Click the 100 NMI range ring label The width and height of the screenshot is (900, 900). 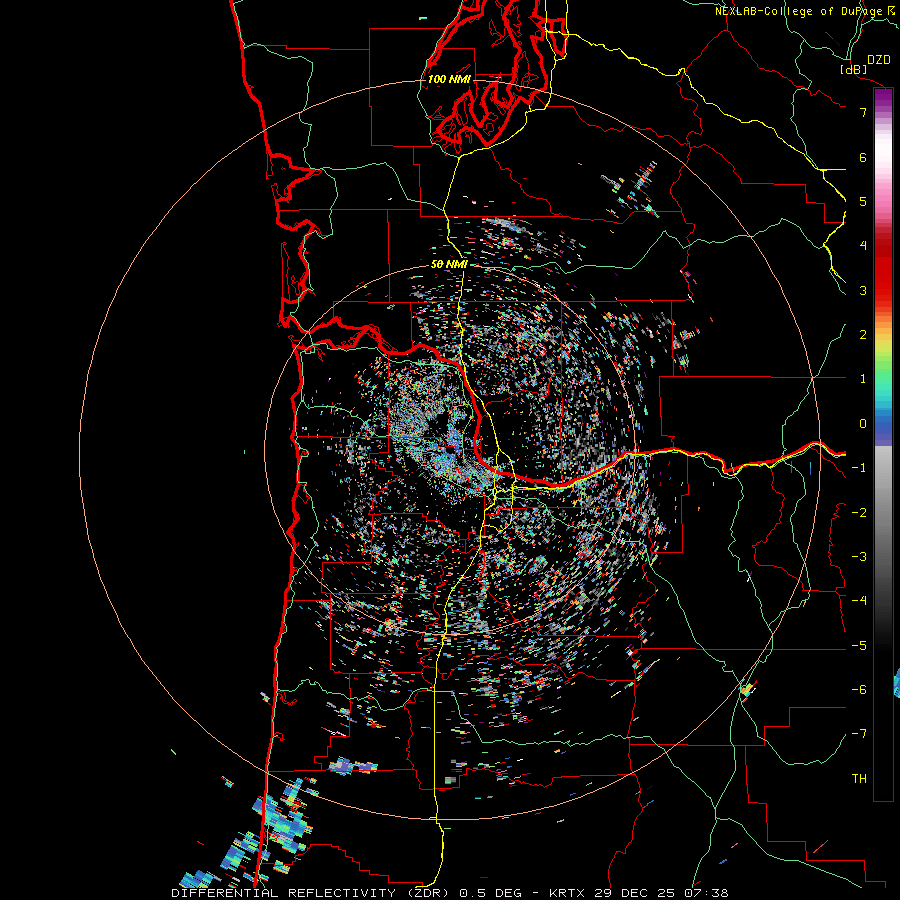[x=449, y=79]
